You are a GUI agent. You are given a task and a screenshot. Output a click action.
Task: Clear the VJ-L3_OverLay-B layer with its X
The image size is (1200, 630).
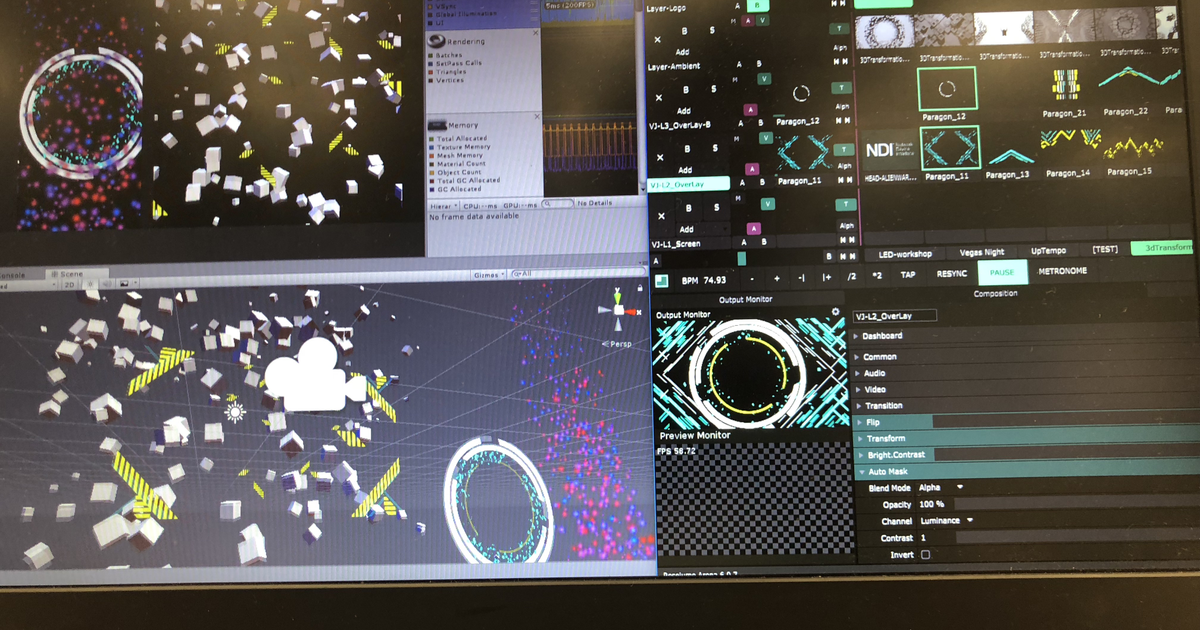click(659, 97)
